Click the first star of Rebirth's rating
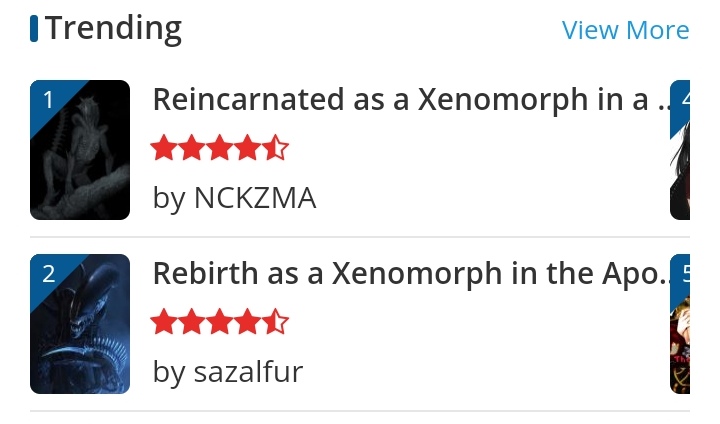 (164, 323)
